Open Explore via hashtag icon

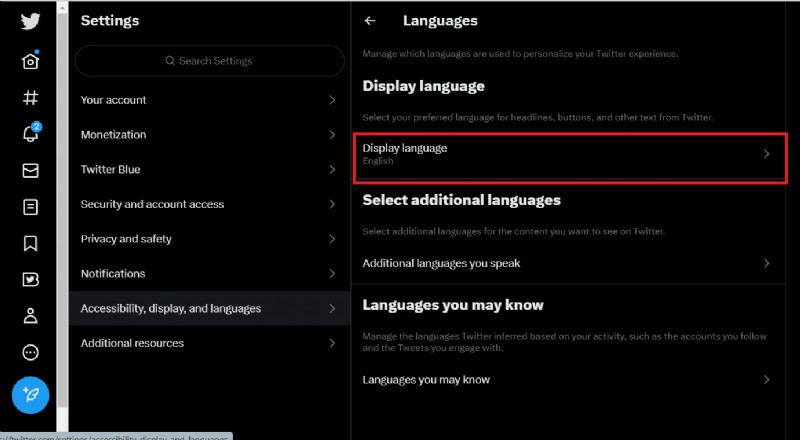[x=30, y=97]
